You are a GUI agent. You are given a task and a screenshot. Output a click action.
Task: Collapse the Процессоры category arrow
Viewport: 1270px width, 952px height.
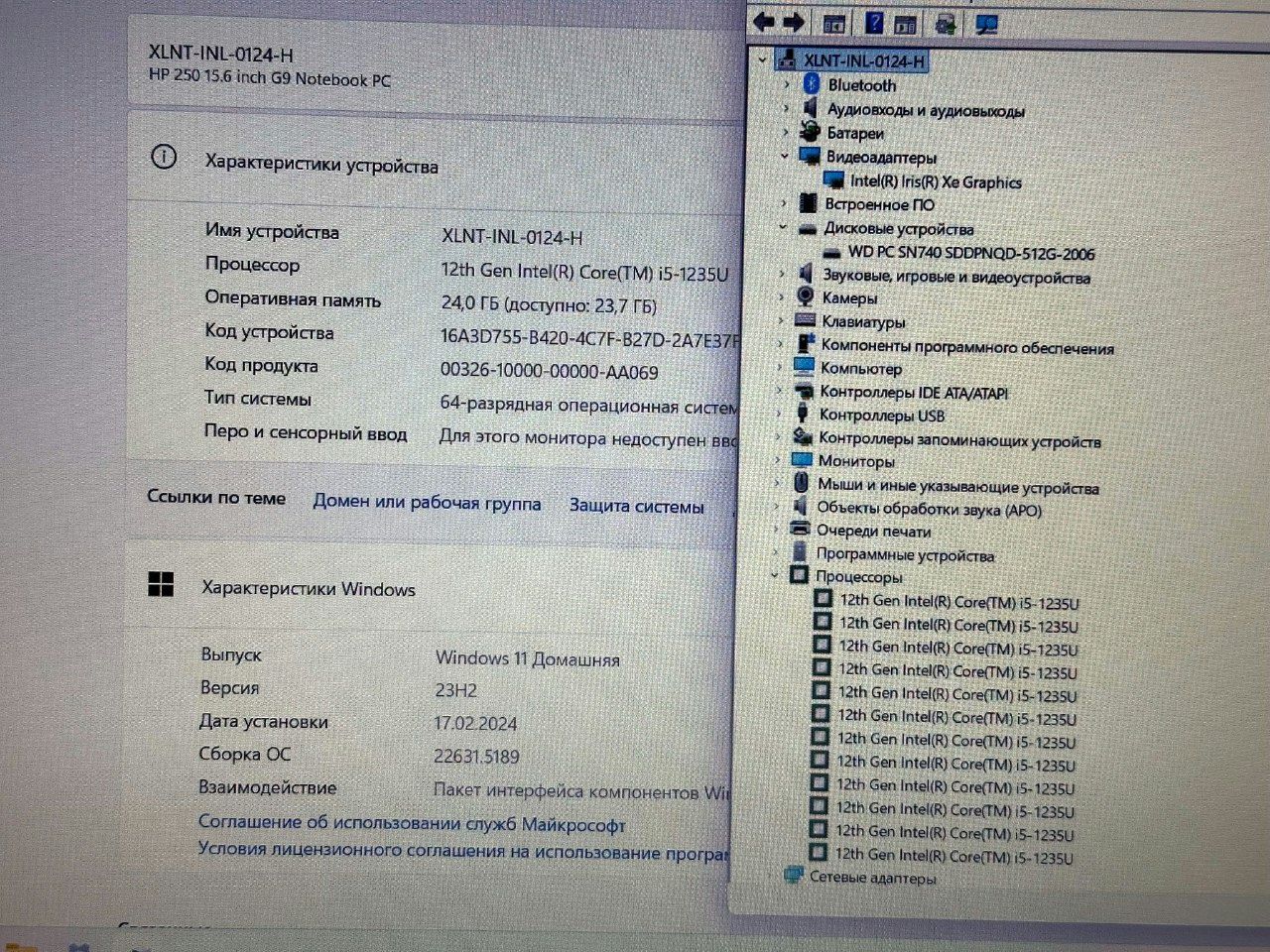[775, 575]
